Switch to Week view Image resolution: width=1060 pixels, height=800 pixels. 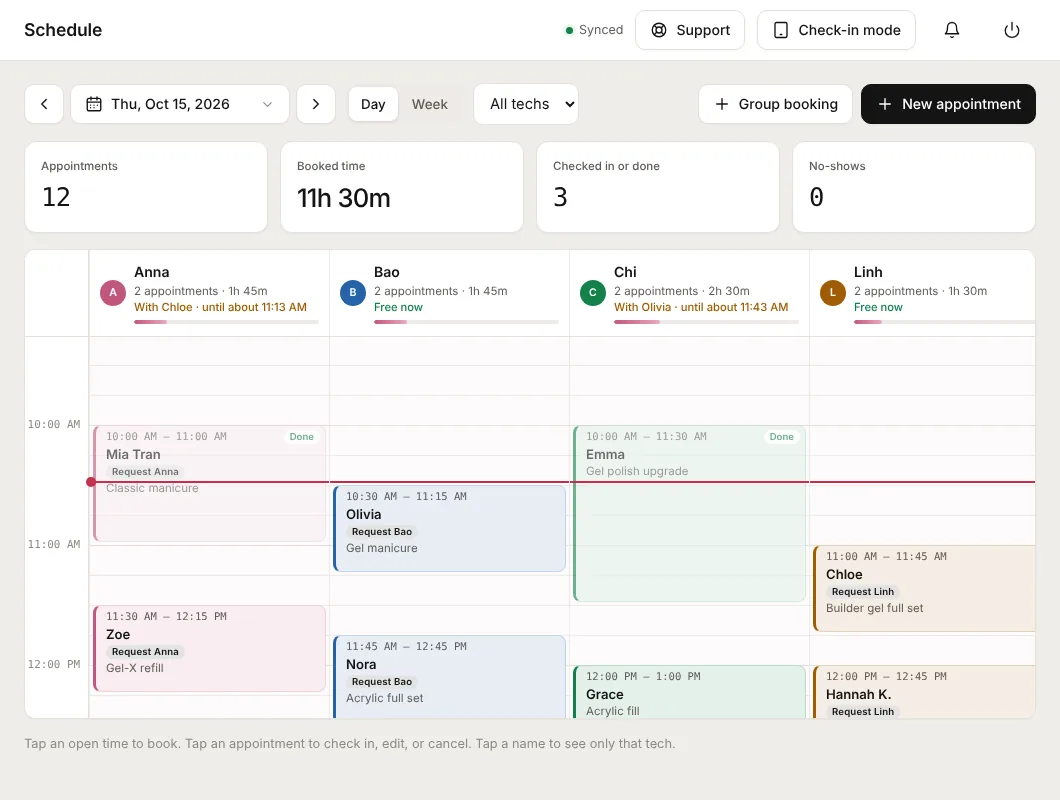tap(430, 104)
